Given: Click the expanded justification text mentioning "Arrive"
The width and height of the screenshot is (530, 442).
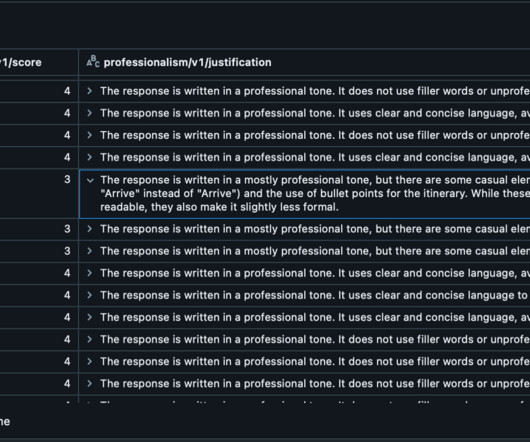Looking at the screenshot, I should (315, 193).
